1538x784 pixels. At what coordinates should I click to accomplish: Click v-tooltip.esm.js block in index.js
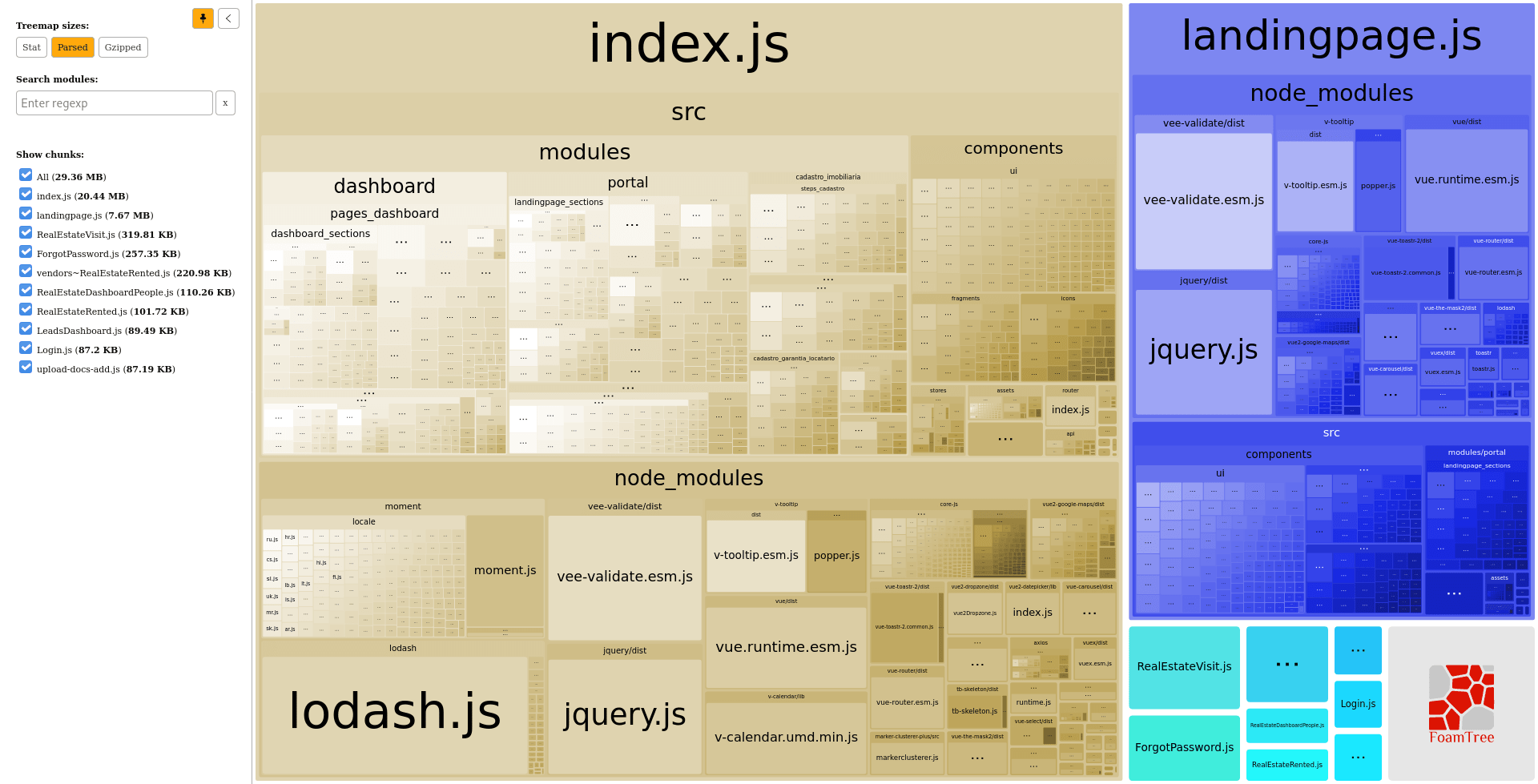(755, 555)
